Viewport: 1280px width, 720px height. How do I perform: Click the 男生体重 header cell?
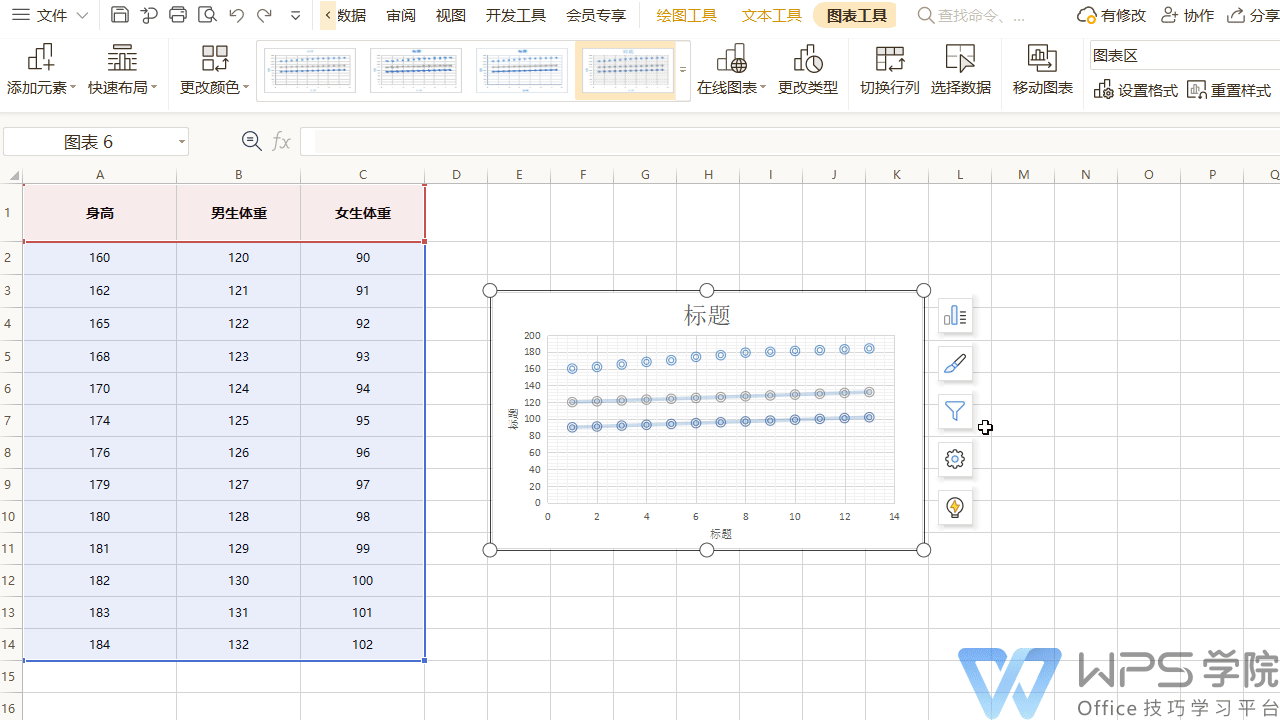click(238, 213)
